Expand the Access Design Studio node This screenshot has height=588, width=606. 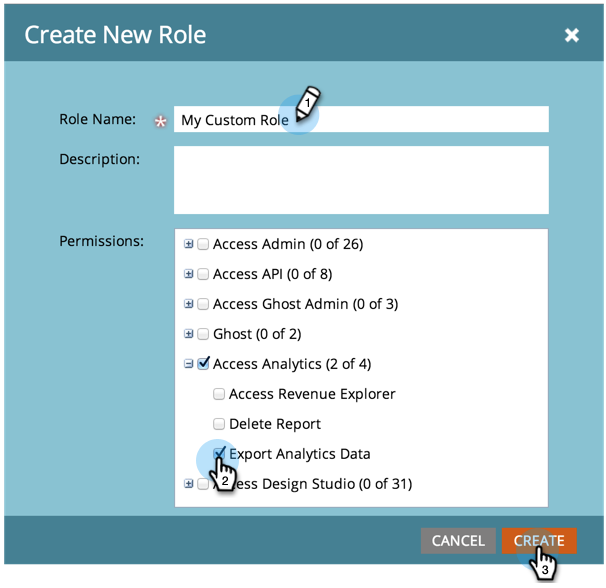[x=189, y=484]
